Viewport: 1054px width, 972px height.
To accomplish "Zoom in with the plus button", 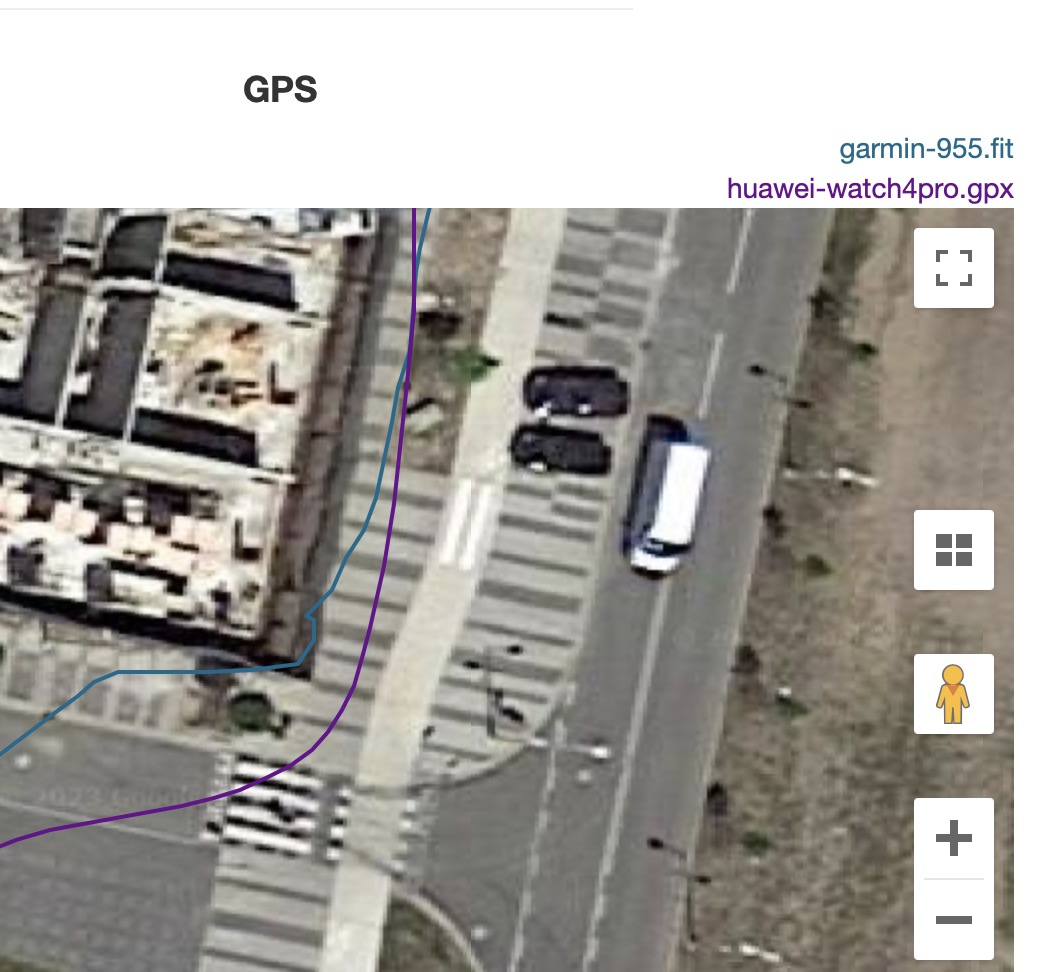I will pos(953,838).
